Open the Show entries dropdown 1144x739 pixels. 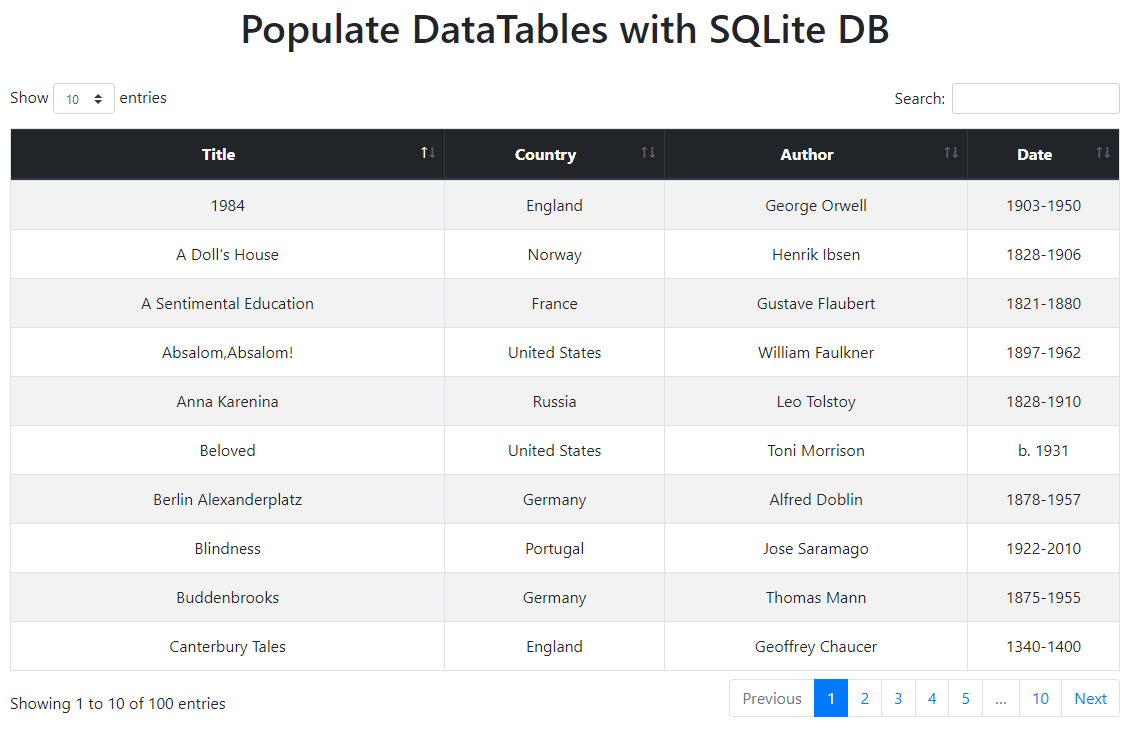(84, 98)
